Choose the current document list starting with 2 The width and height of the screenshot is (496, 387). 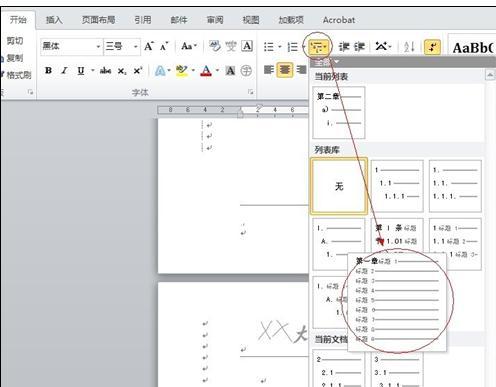tap(339, 368)
